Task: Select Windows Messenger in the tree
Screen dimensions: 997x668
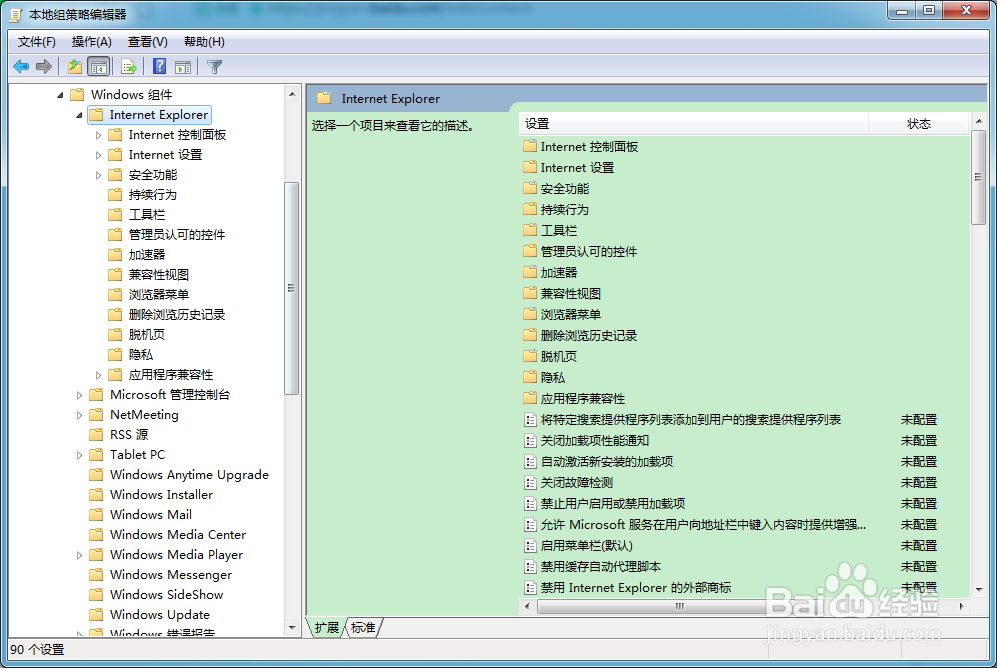Action: click(170, 575)
